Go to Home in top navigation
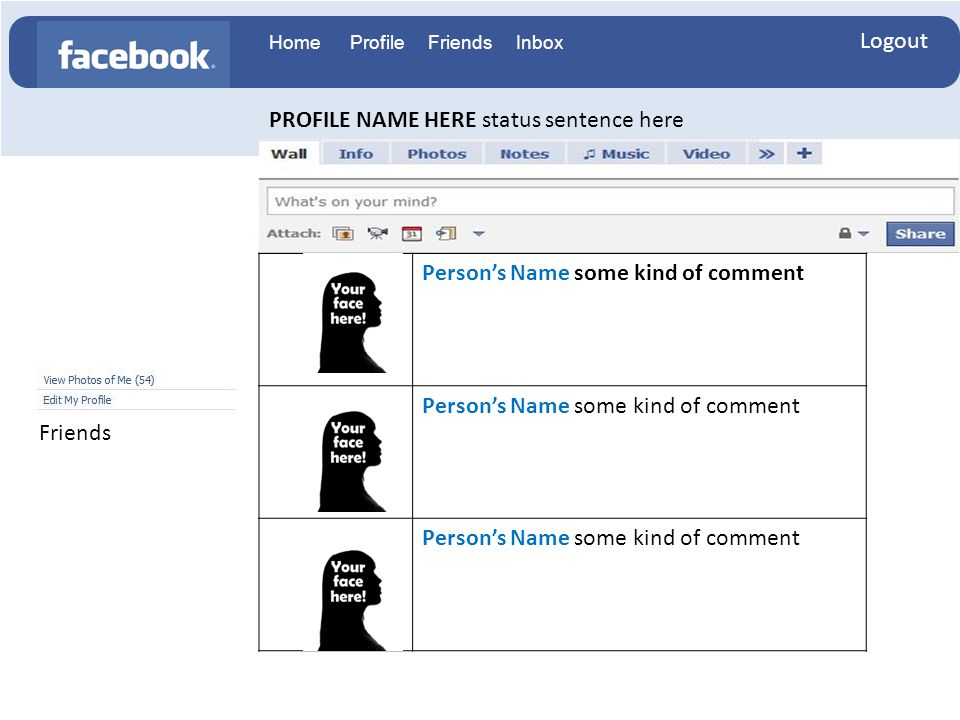 click(x=294, y=42)
